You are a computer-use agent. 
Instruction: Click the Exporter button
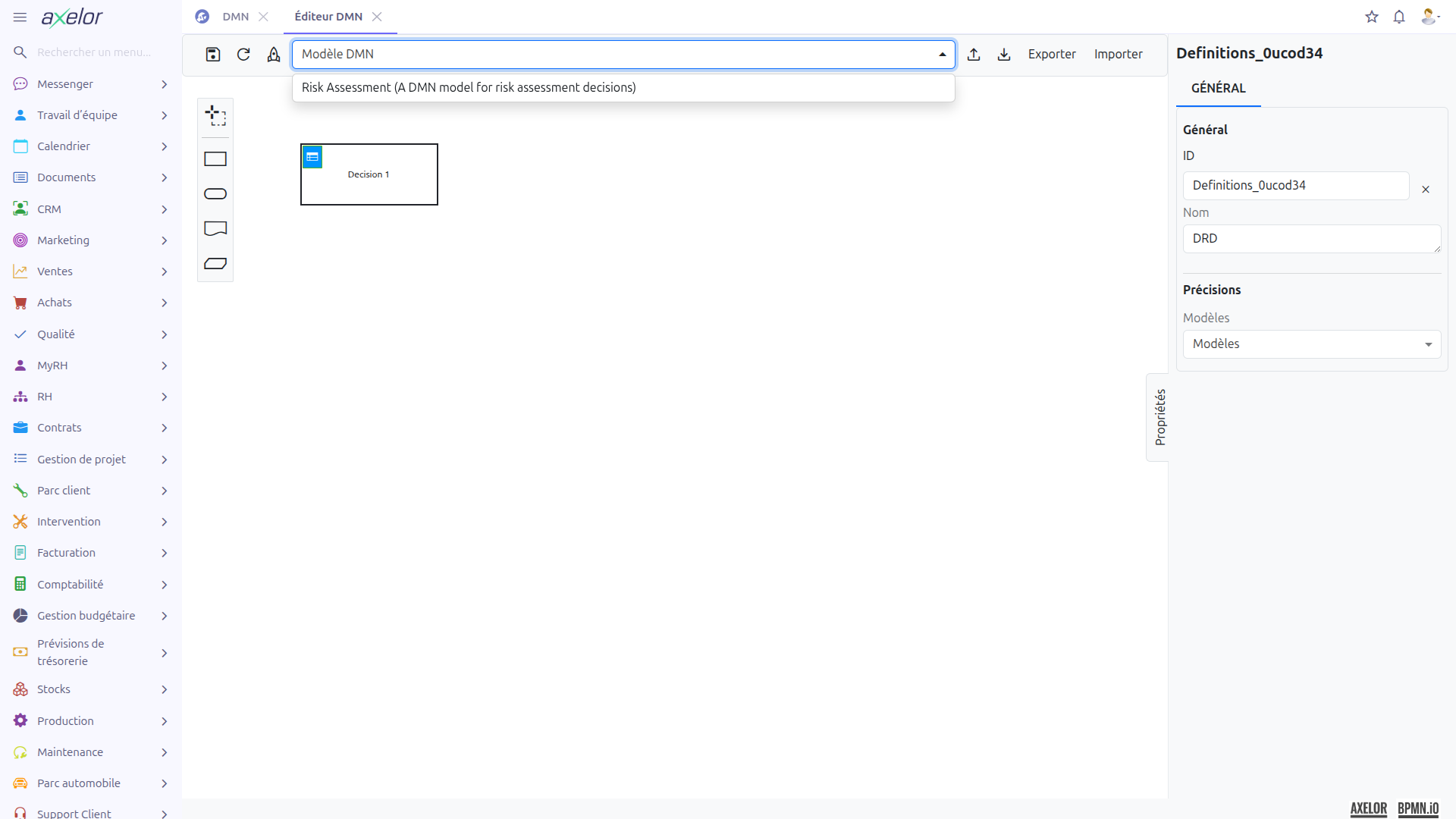pyautogui.click(x=1051, y=55)
